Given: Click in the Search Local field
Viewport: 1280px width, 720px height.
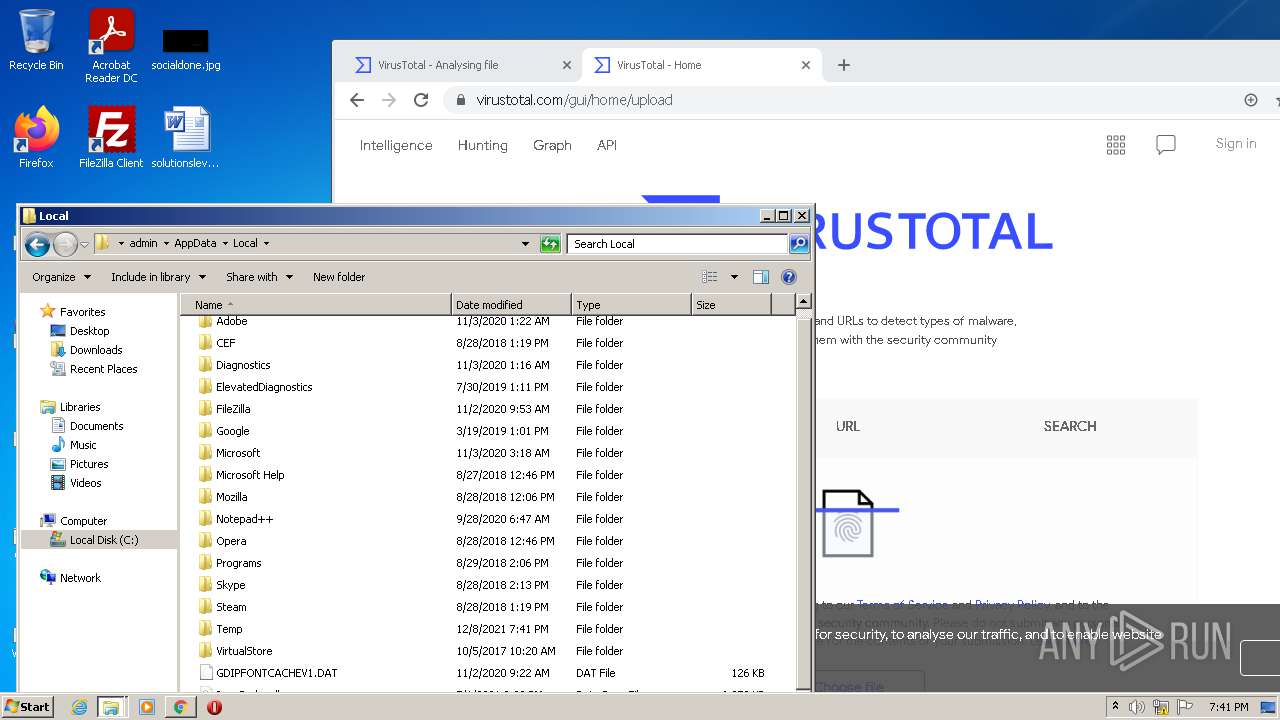Looking at the screenshot, I should pyautogui.click(x=677, y=244).
